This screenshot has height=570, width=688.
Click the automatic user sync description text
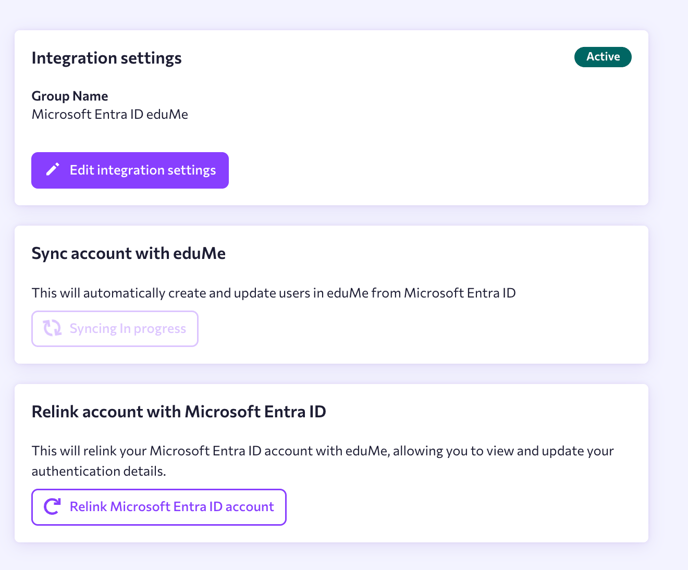273,293
